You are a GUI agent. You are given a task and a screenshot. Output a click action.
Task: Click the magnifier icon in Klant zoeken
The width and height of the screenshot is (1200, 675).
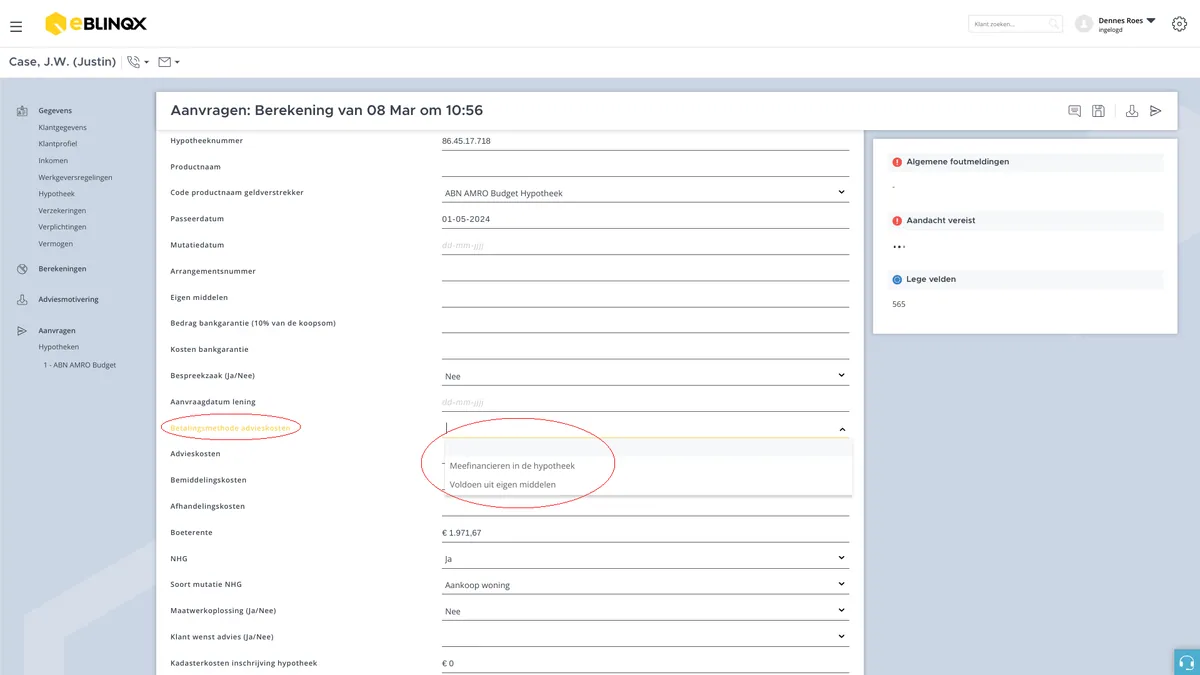(x=1054, y=24)
